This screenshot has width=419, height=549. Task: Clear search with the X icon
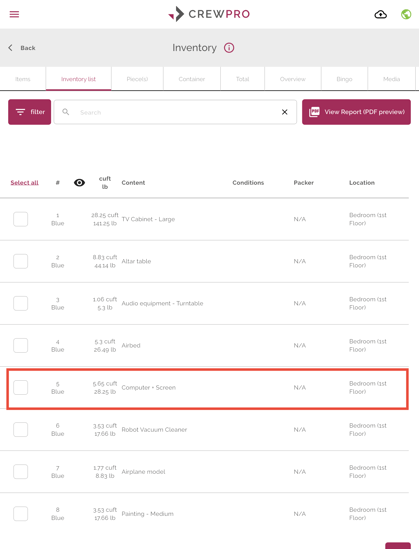point(285,112)
